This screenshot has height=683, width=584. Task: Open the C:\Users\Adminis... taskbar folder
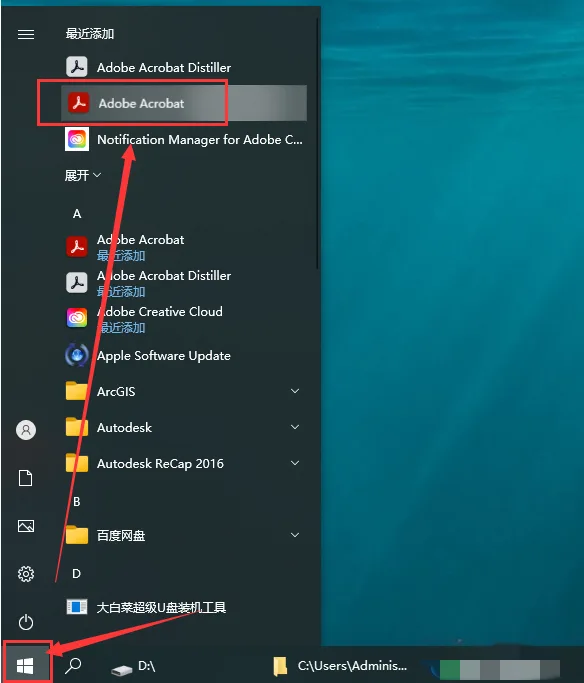click(x=341, y=666)
